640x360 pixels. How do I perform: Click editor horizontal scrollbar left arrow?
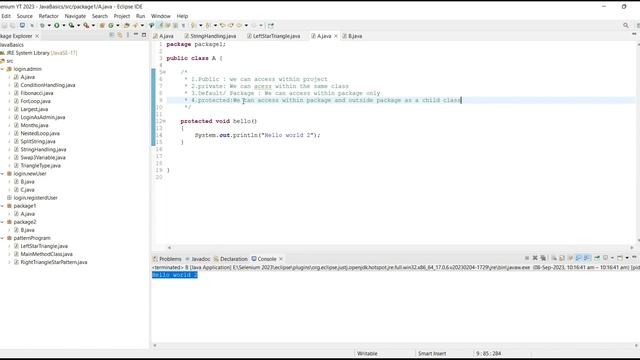[x=169, y=247]
